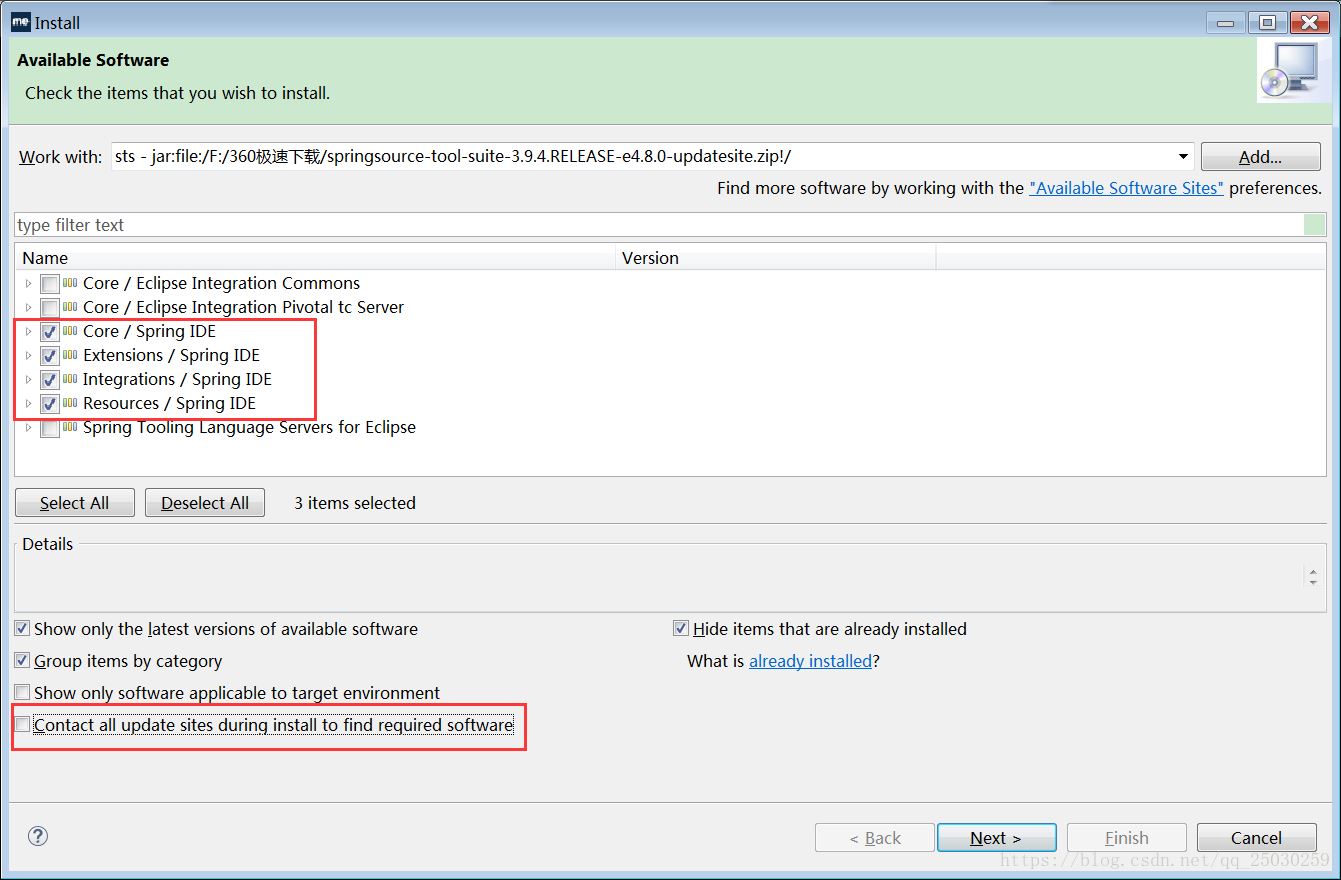Screen dimensions: 1341x880
Task: Check Spring Tooling Language Servers for Eclipse
Action: (x=50, y=428)
